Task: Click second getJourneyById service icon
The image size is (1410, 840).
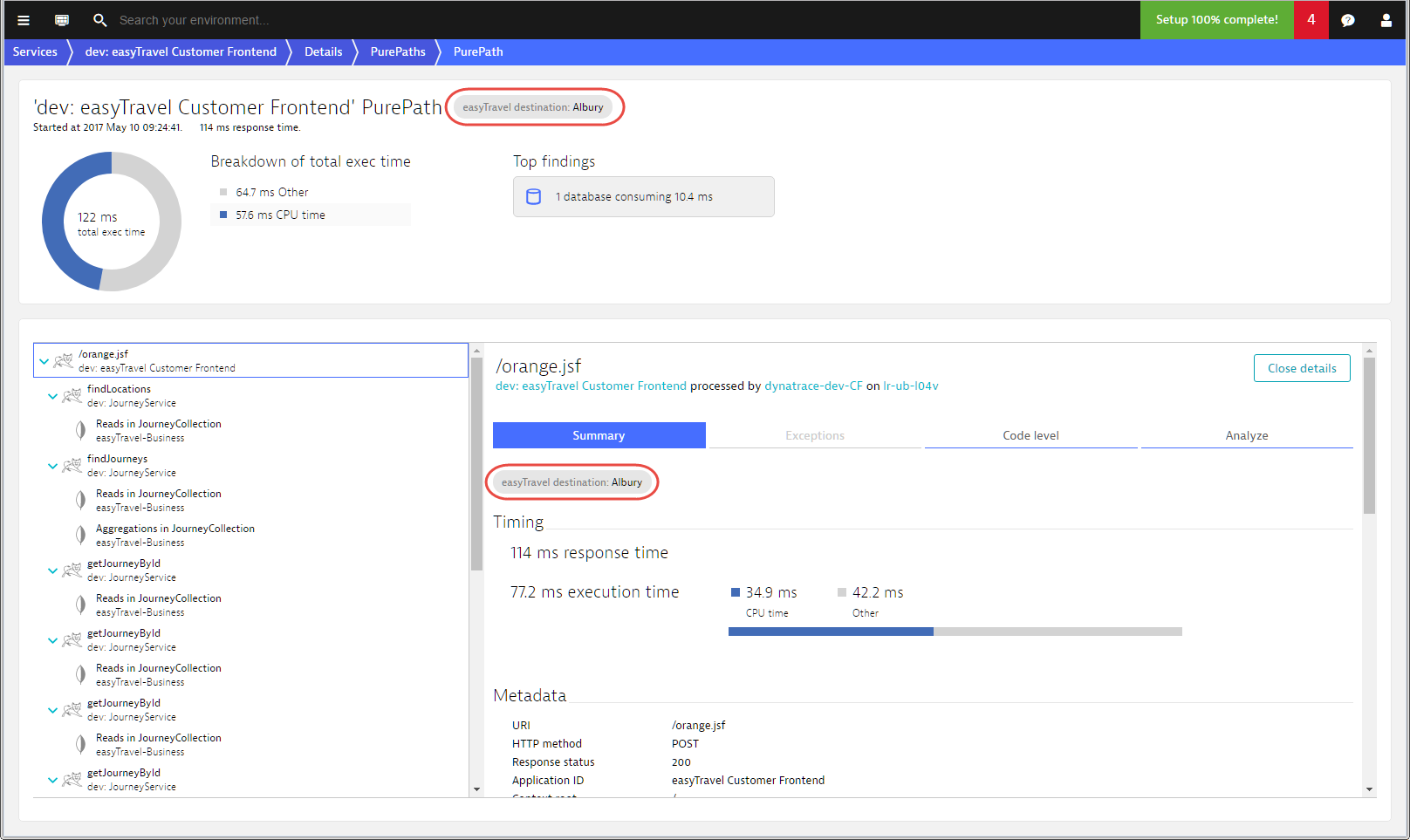Action: (72, 639)
